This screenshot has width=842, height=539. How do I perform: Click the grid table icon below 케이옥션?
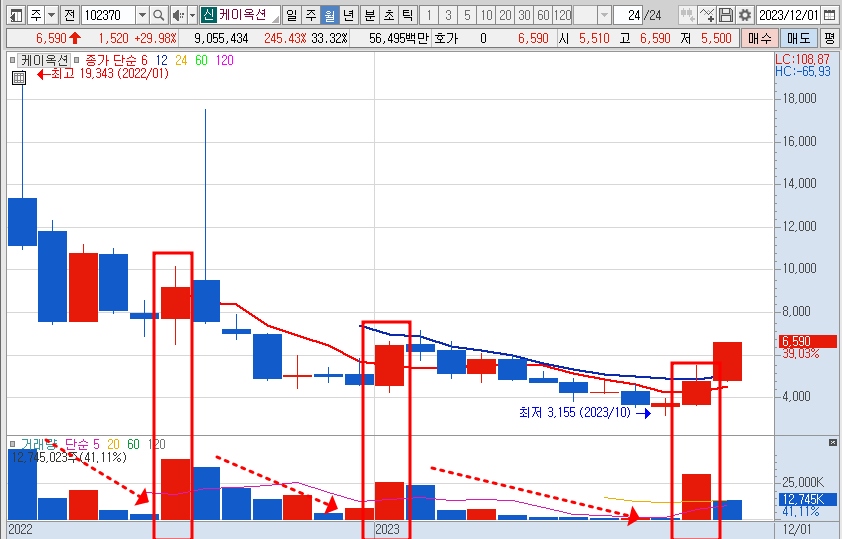(19, 78)
